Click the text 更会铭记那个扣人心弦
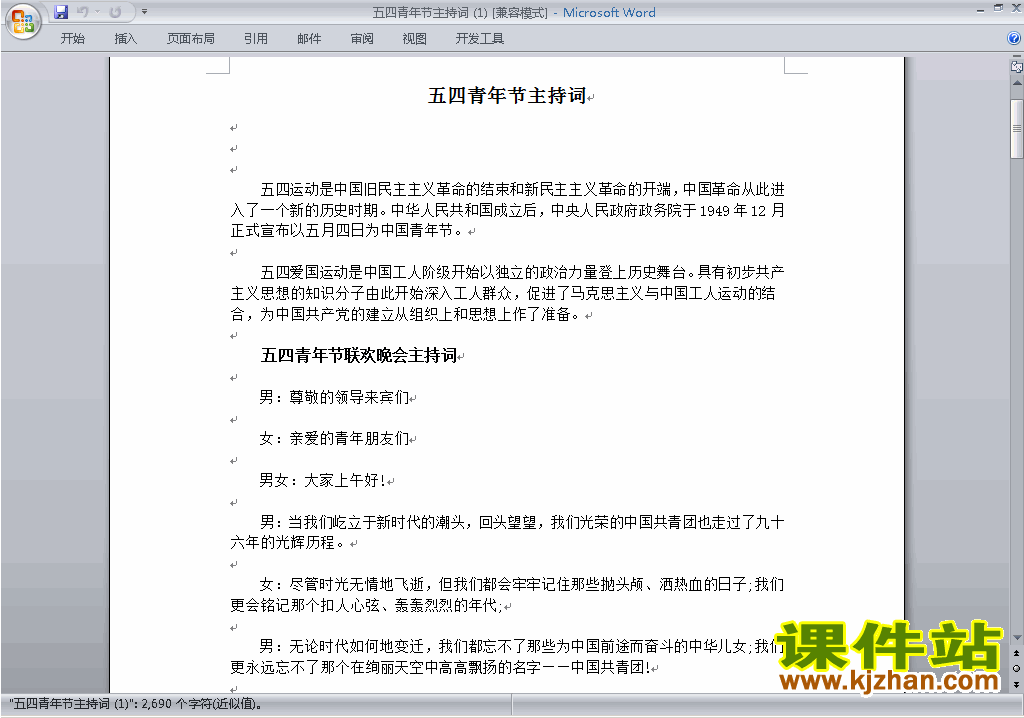 [305, 605]
